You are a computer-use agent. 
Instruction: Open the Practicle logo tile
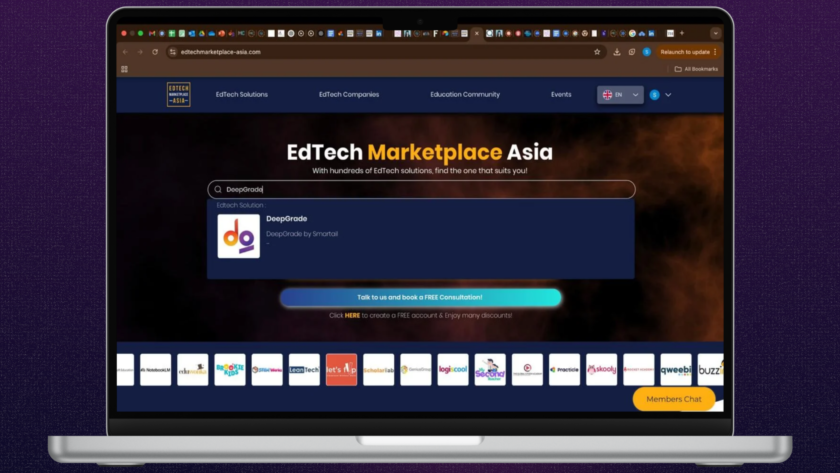564,370
